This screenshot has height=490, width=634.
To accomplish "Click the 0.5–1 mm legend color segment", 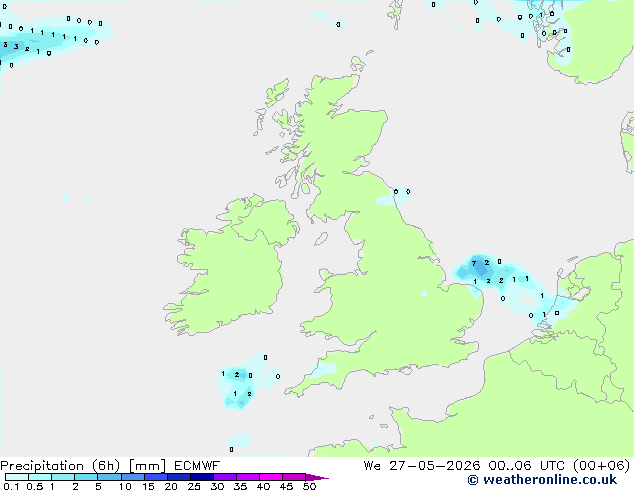I will pyautogui.click(x=40, y=477).
